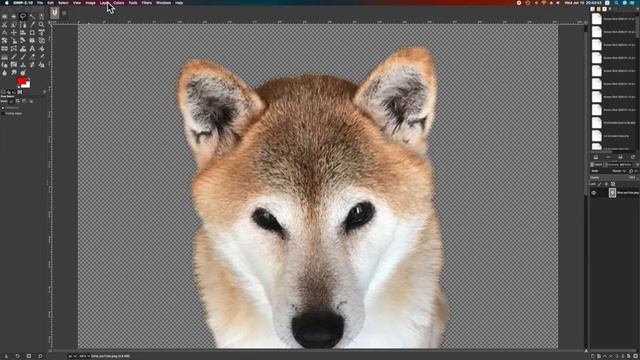Select the Zoom magnifier tool
Viewport: 640px width, 360px height.
click(41, 24)
